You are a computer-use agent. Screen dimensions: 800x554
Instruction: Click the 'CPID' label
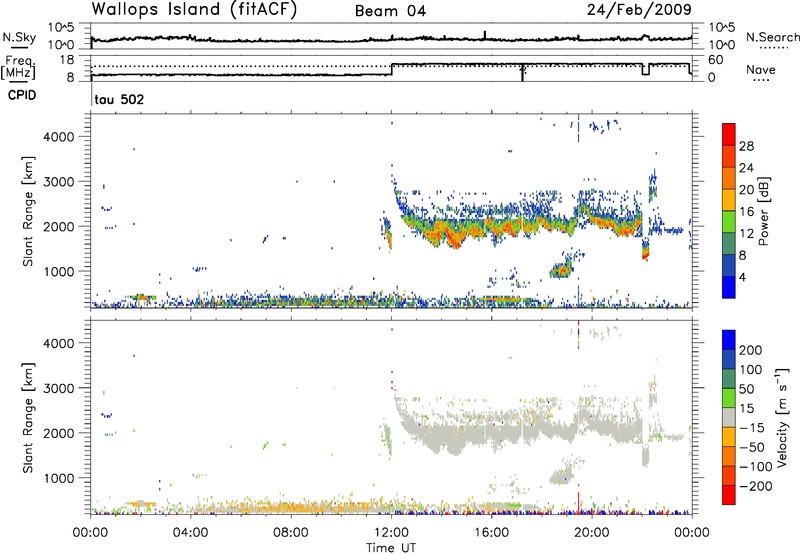click(x=22, y=95)
